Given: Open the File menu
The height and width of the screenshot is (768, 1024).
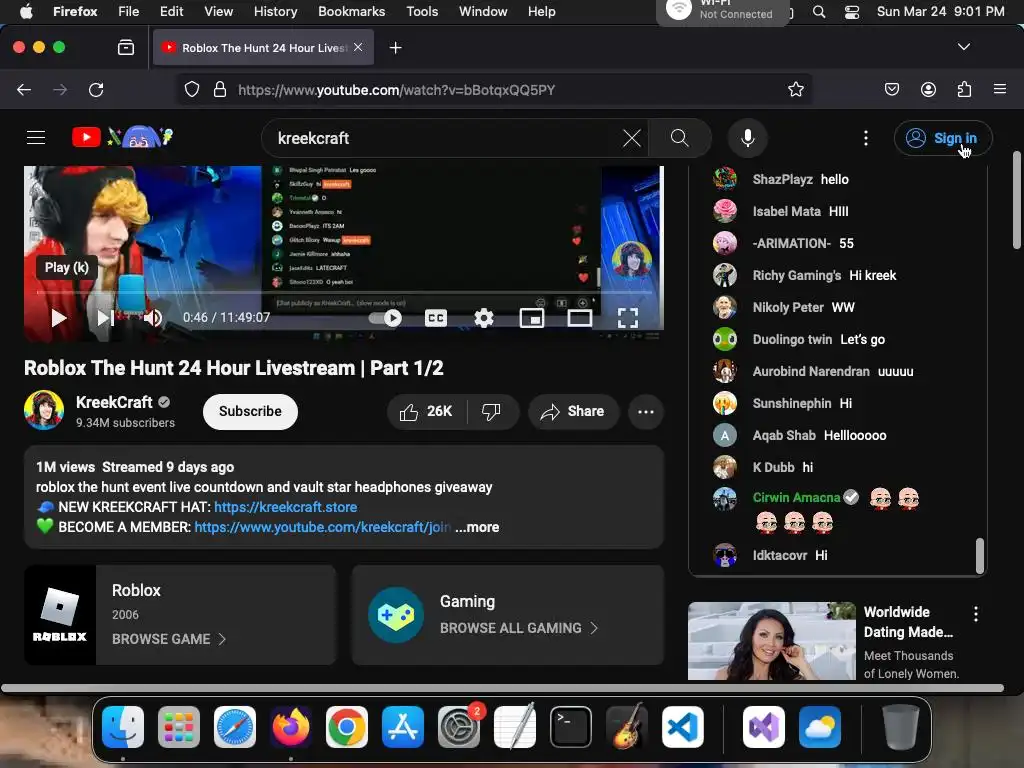Looking at the screenshot, I should tap(128, 11).
